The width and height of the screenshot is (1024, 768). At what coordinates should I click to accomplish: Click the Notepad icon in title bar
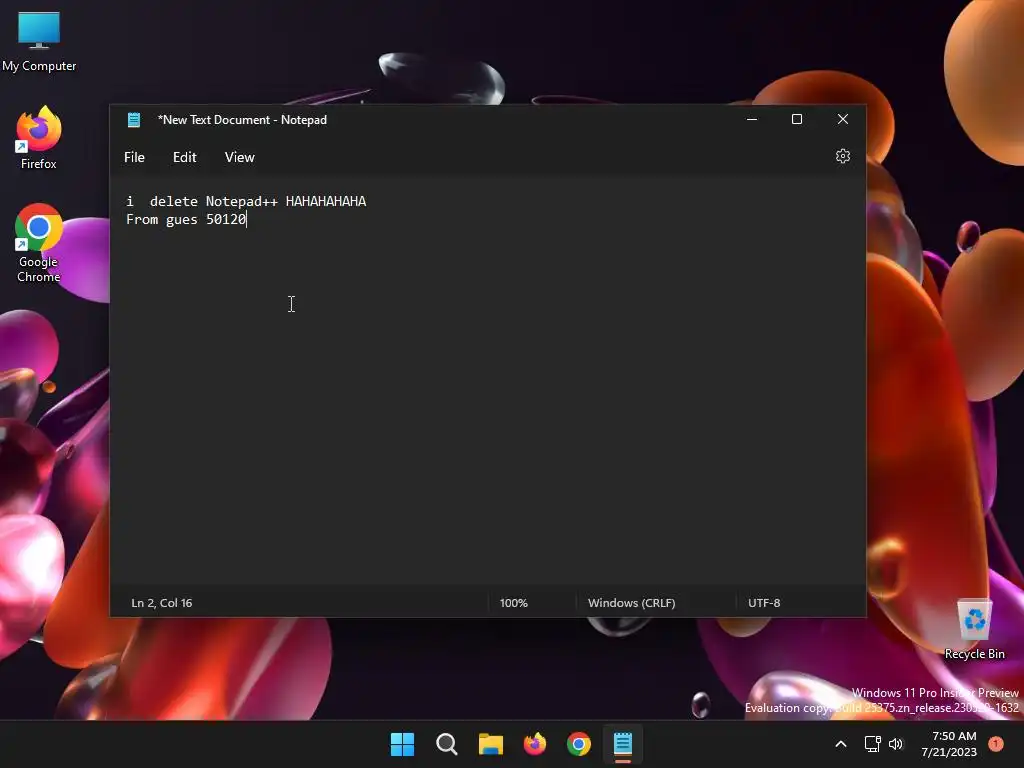click(134, 120)
